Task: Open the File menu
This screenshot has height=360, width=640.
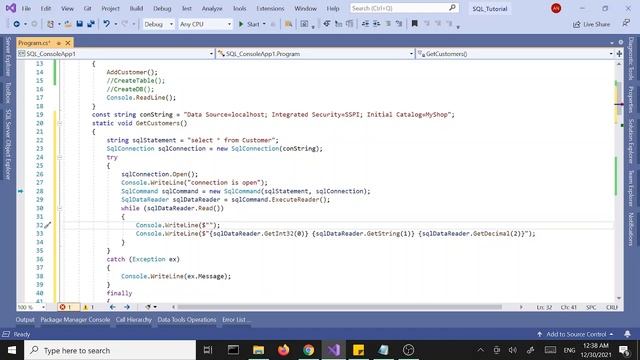Action: (x=26, y=8)
